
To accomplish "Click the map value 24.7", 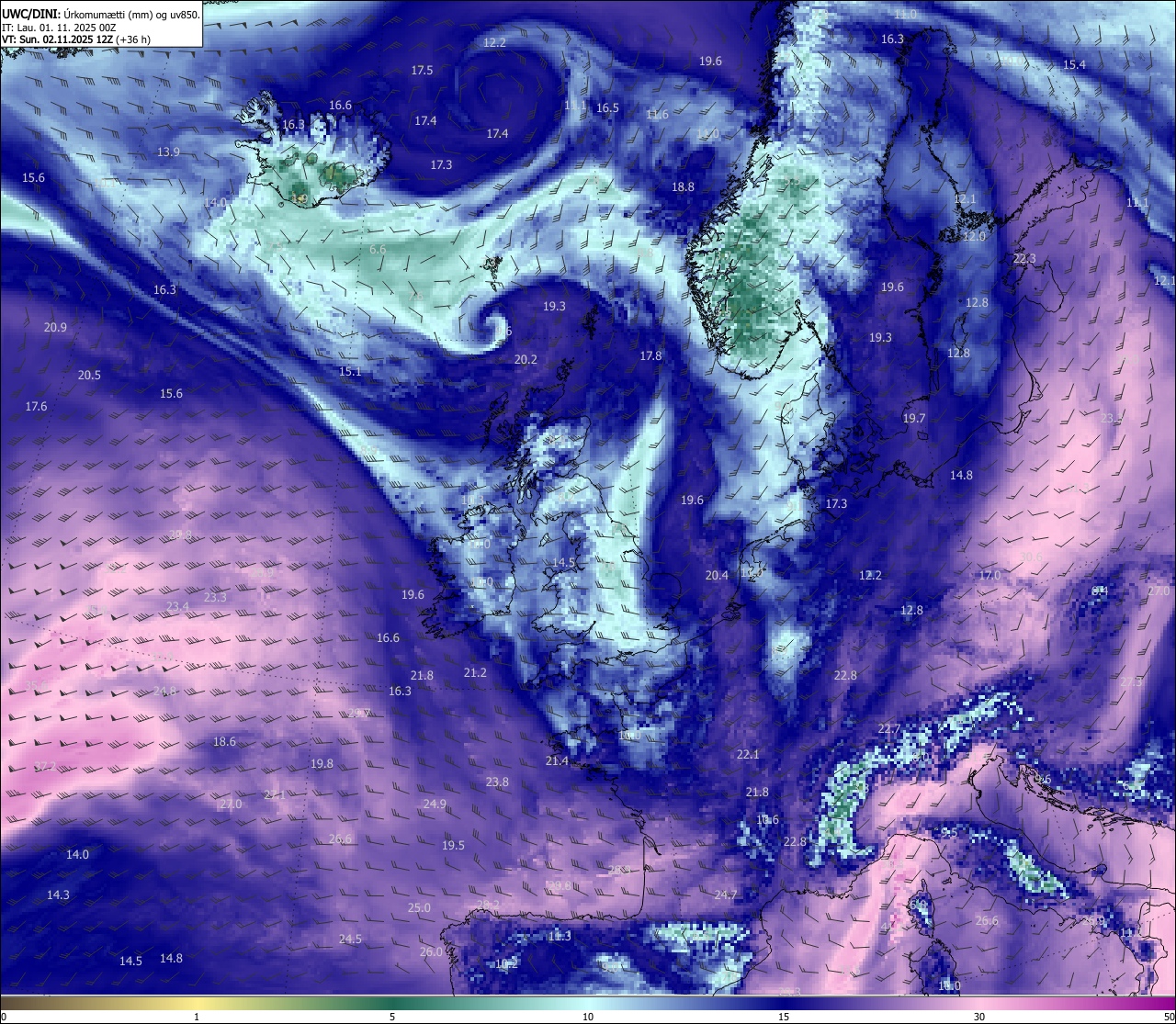I will (726, 895).
